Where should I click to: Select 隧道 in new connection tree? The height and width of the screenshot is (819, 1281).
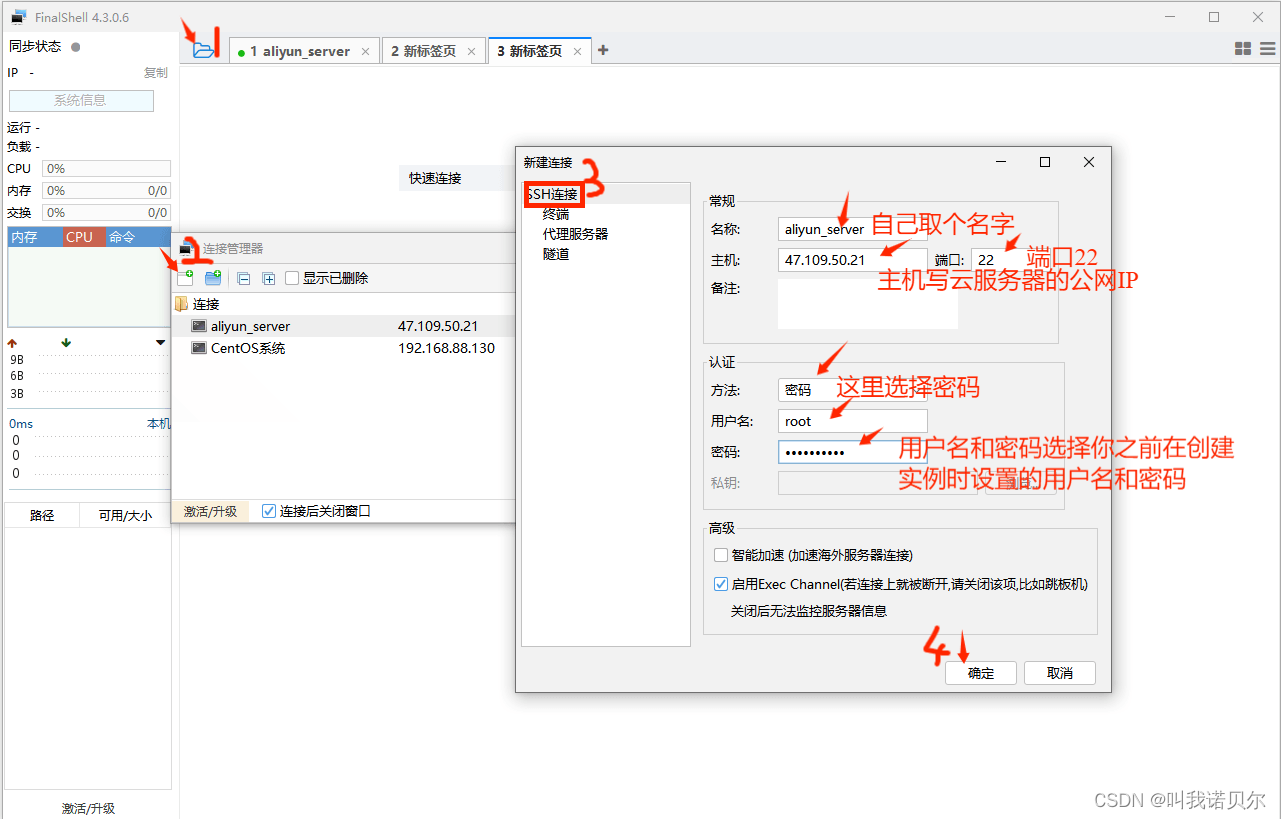click(556, 254)
